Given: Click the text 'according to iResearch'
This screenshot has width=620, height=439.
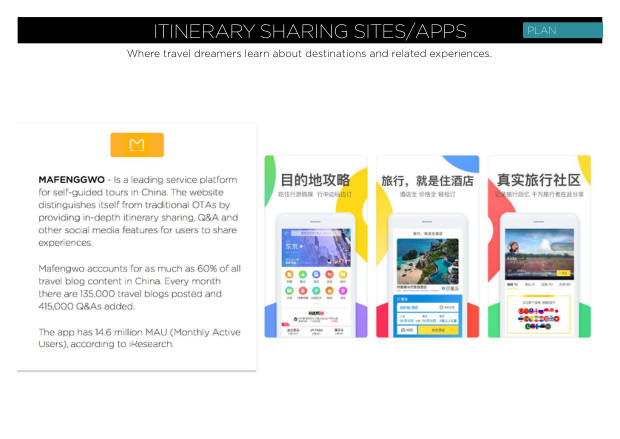Looking at the screenshot, I should click(x=122, y=344).
